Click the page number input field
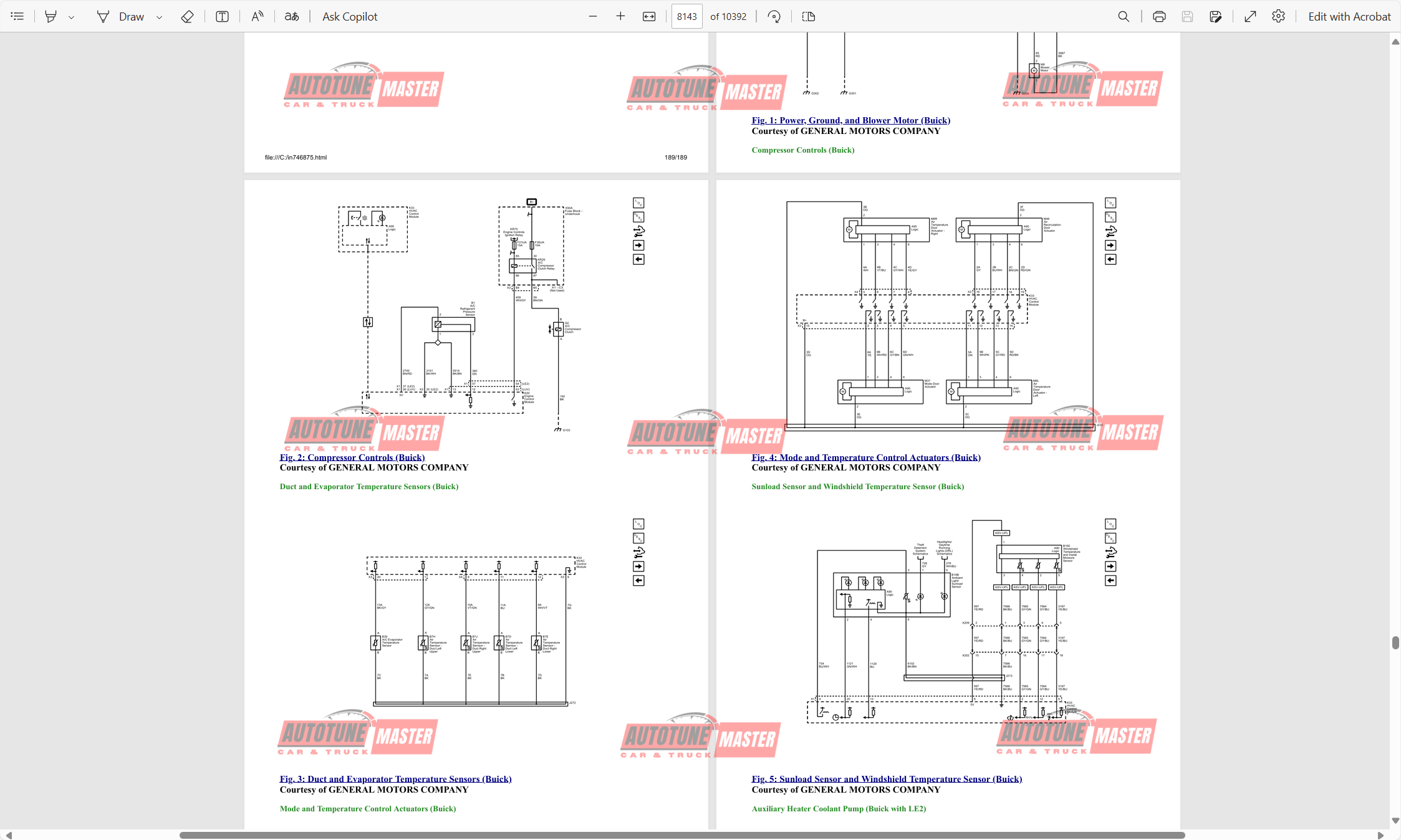The width and height of the screenshot is (1401, 840). (686, 17)
